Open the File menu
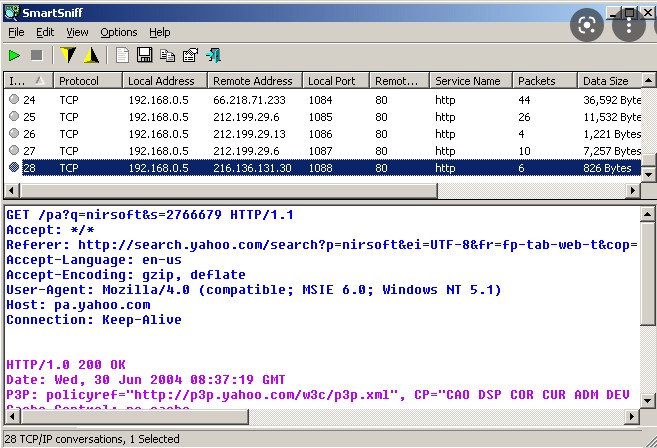Screen dimensions: 657x448 click(16, 32)
